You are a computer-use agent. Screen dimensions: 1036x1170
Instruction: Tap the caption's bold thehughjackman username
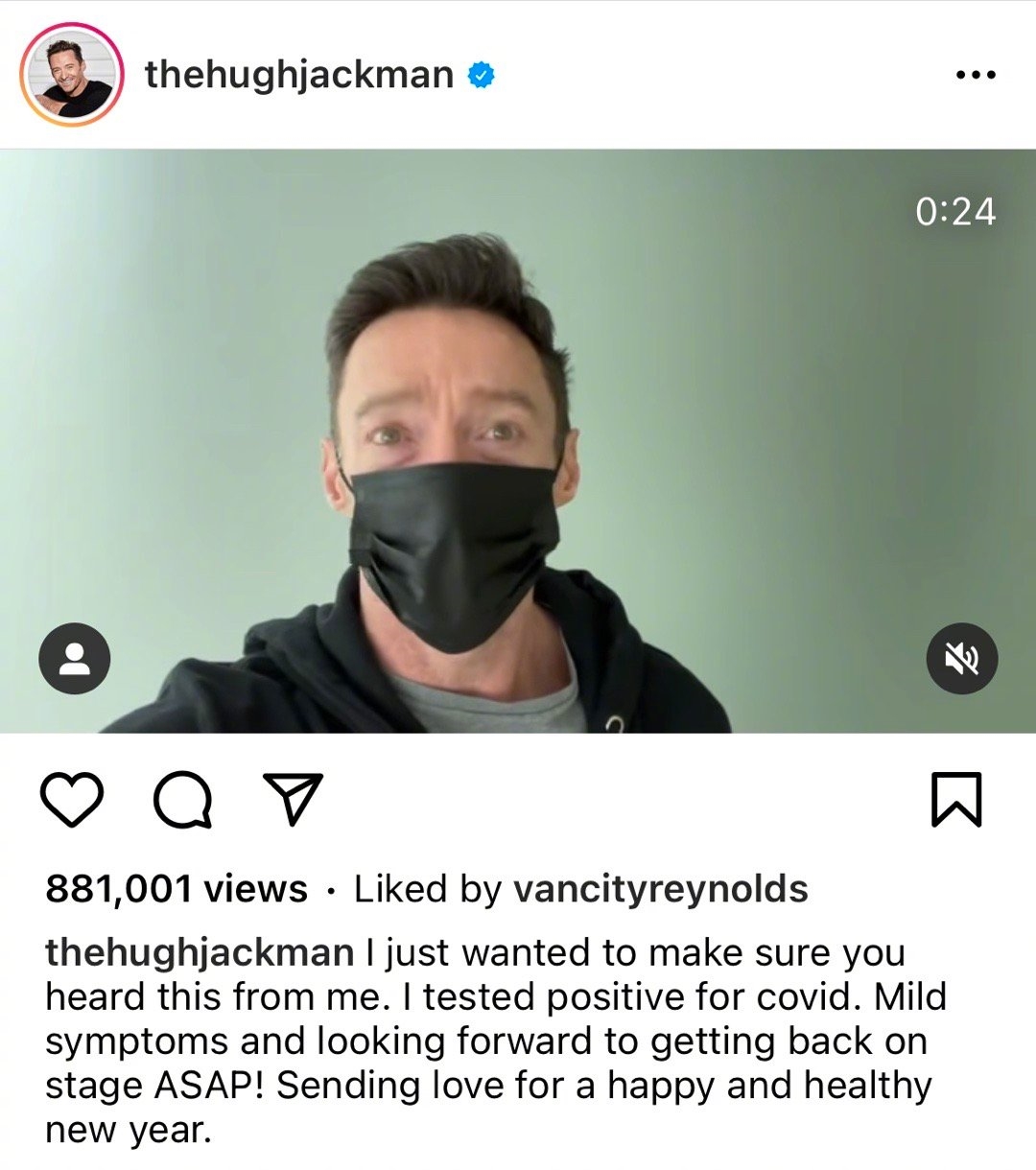point(200,952)
